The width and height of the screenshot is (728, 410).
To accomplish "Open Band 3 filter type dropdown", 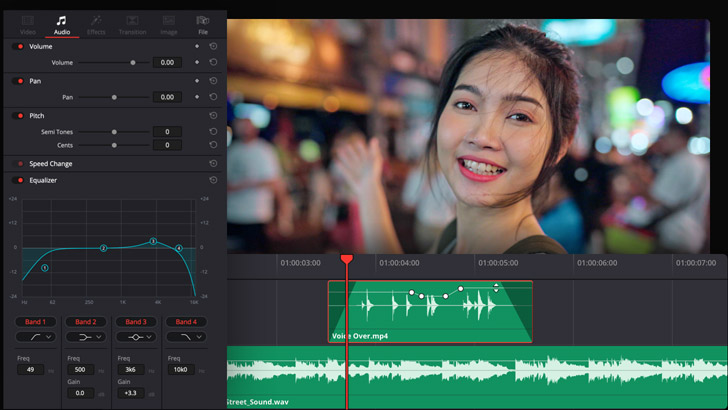I will click(134, 338).
